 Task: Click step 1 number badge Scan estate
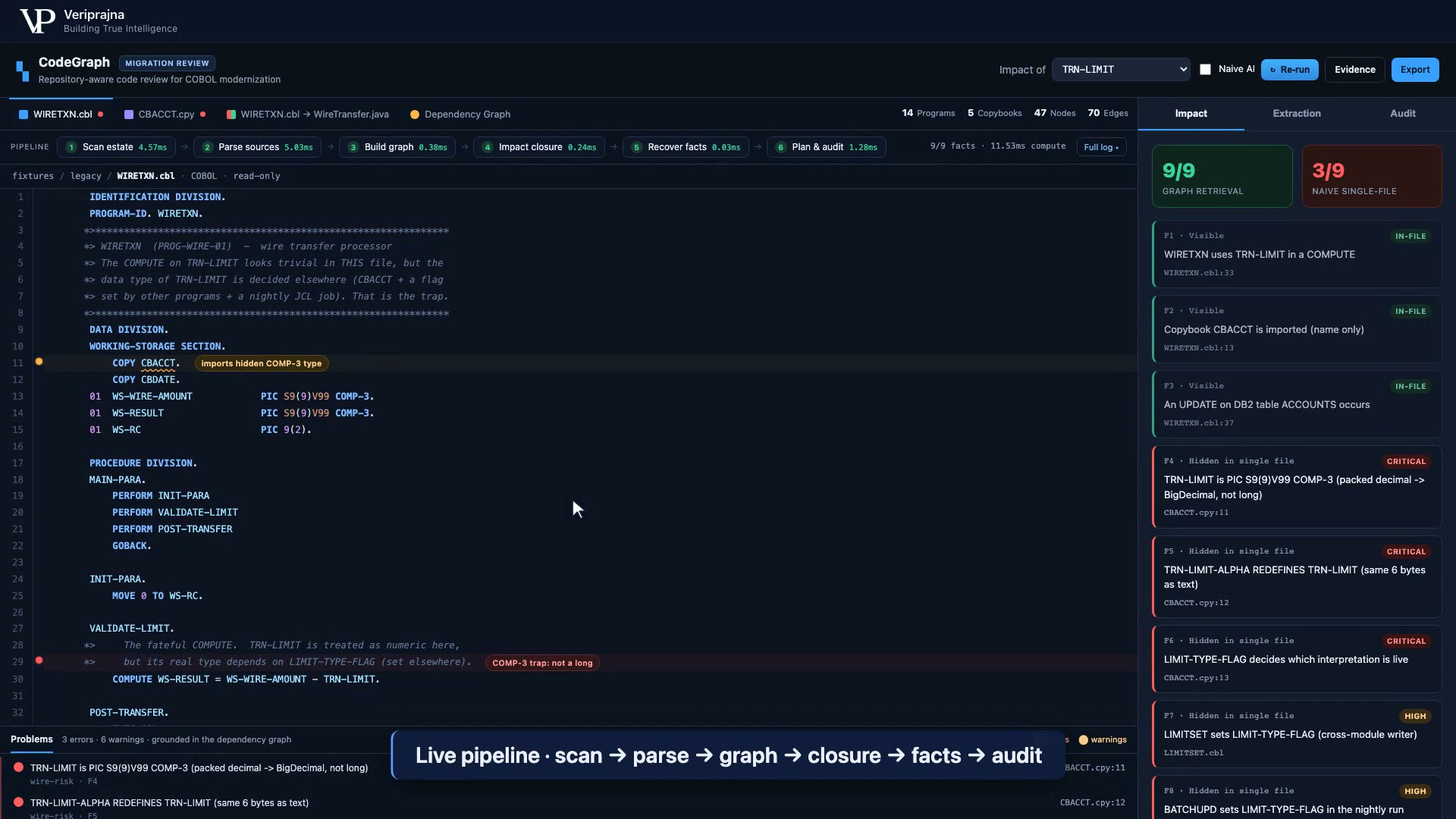point(71,147)
